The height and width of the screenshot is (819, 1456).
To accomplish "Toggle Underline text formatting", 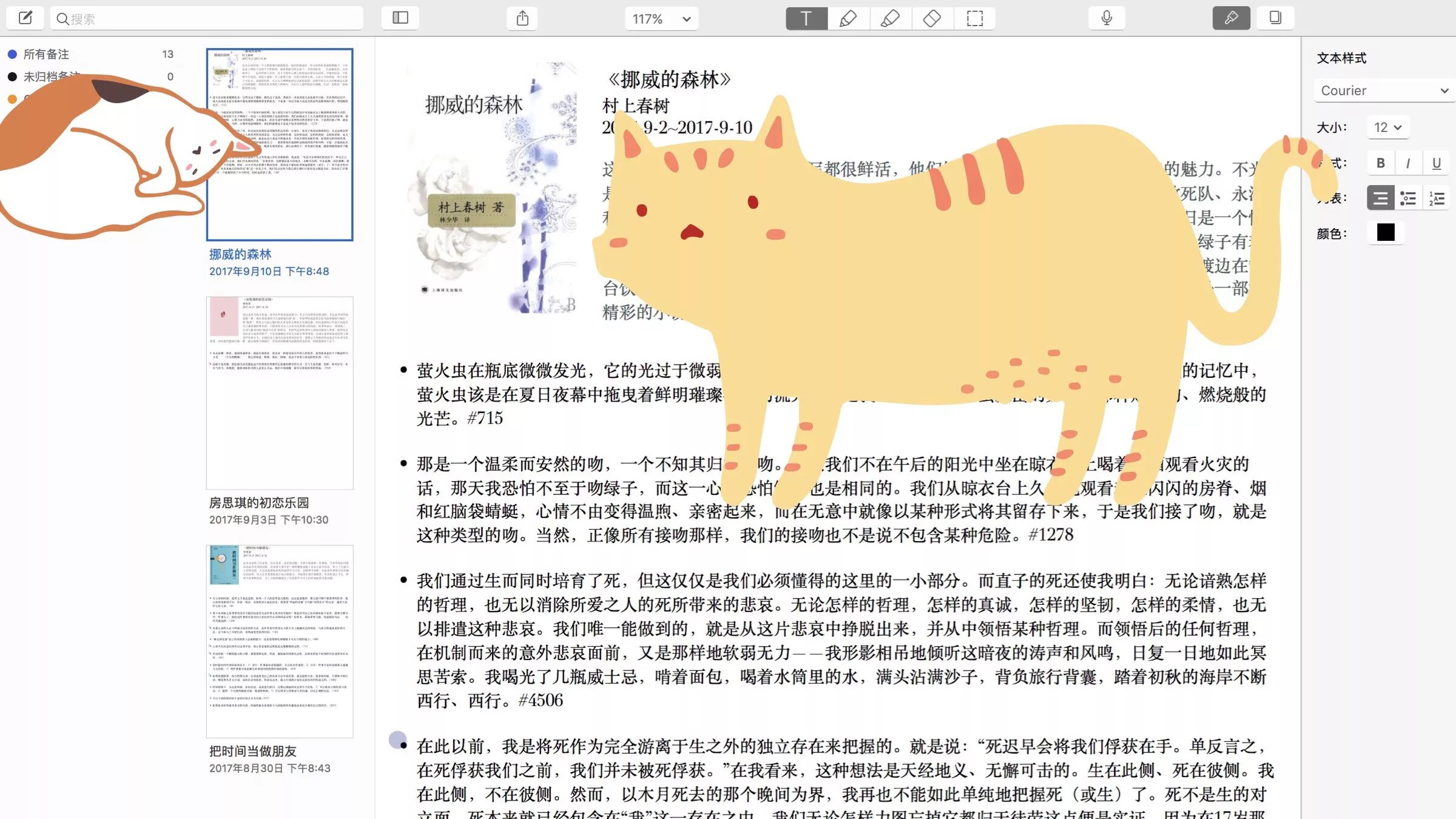I will coord(1436,163).
